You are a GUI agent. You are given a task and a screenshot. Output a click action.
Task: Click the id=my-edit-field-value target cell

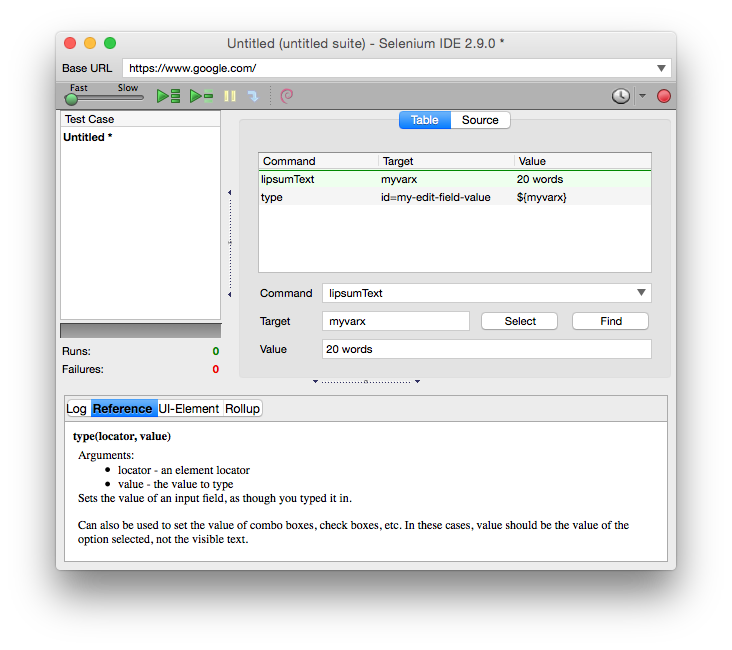click(436, 197)
